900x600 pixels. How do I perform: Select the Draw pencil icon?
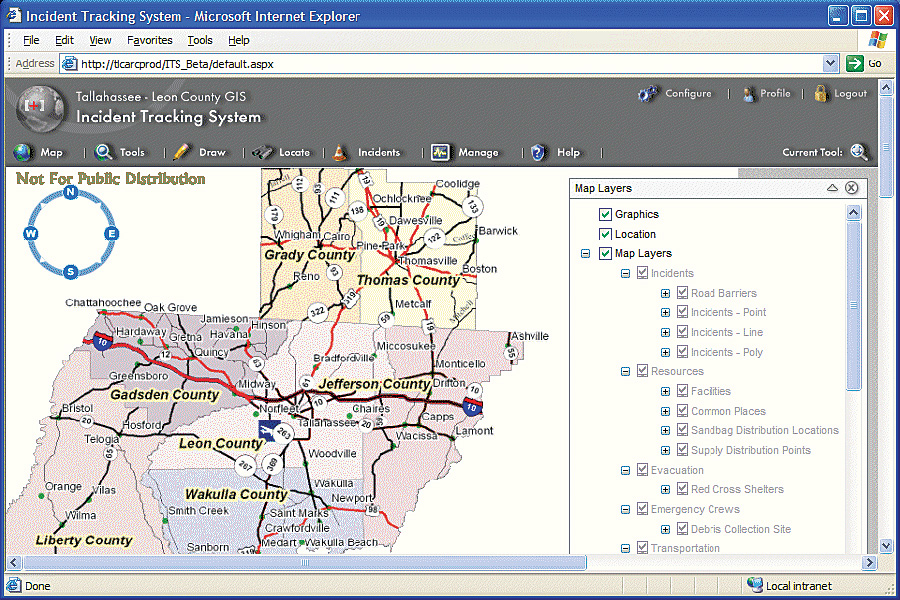point(181,152)
